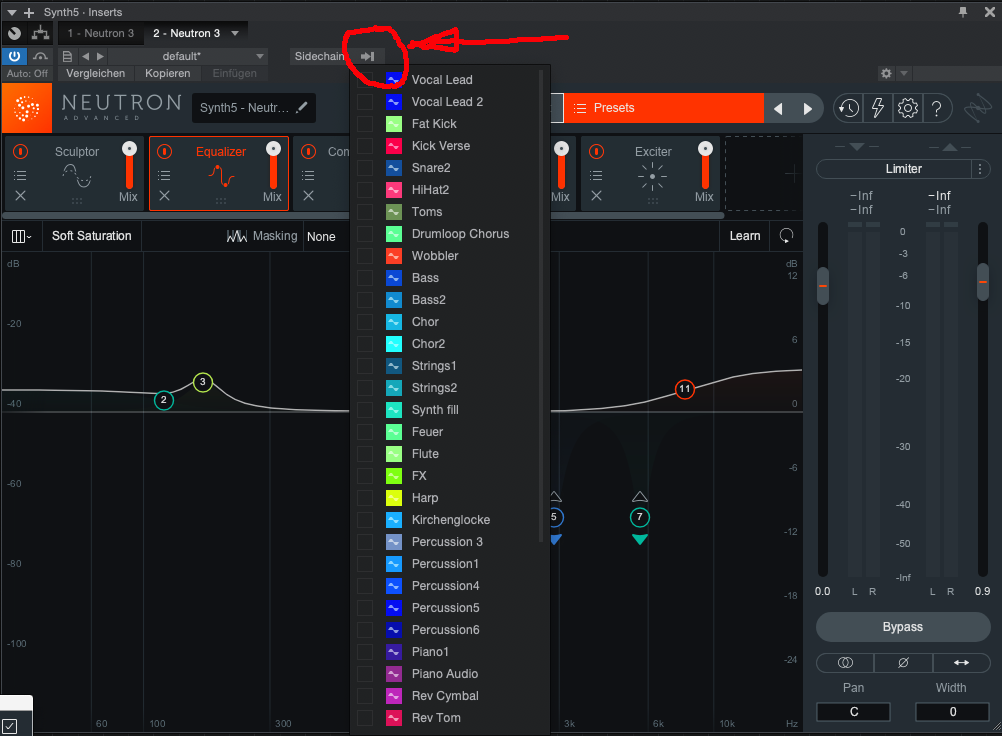Choose Wobbler from sidechain list
This screenshot has width=1002, height=736.
coord(435,256)
